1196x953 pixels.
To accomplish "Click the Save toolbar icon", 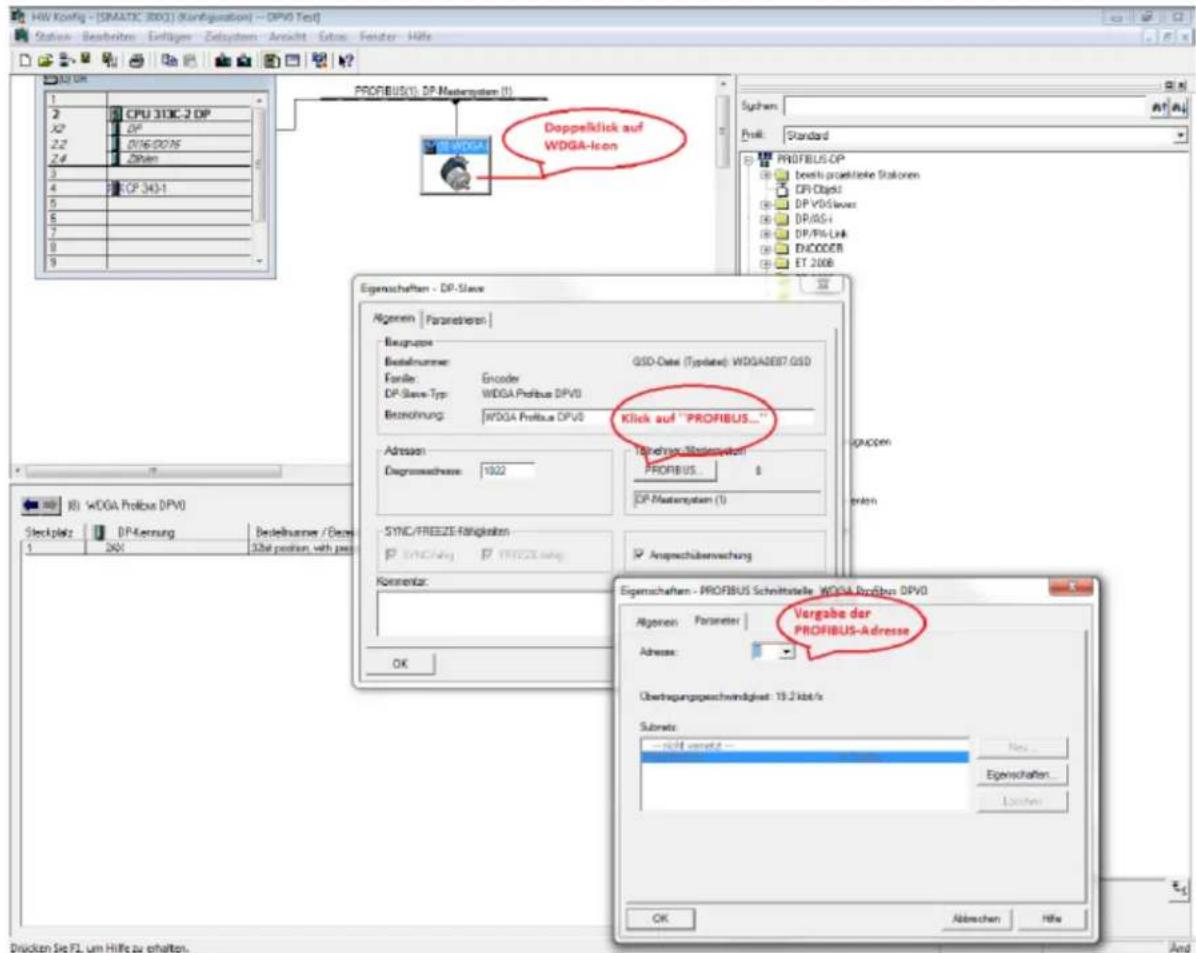I will point(85,60).
